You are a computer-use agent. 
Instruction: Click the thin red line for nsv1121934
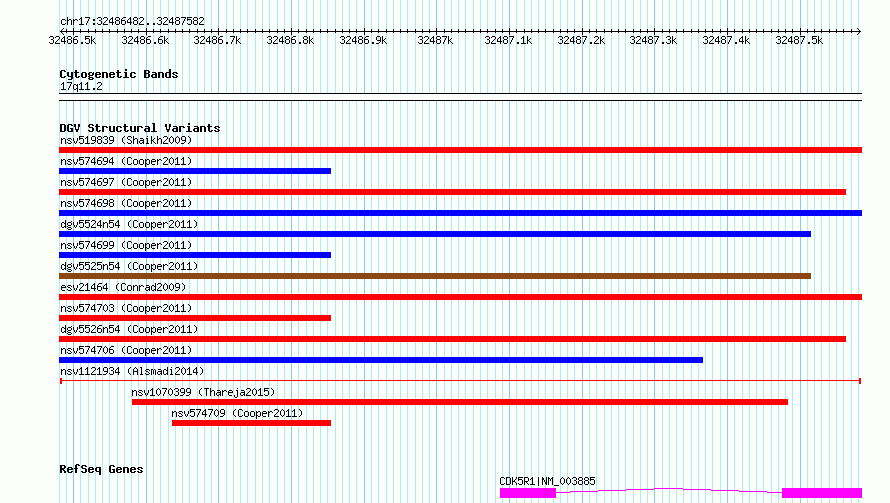460,381
